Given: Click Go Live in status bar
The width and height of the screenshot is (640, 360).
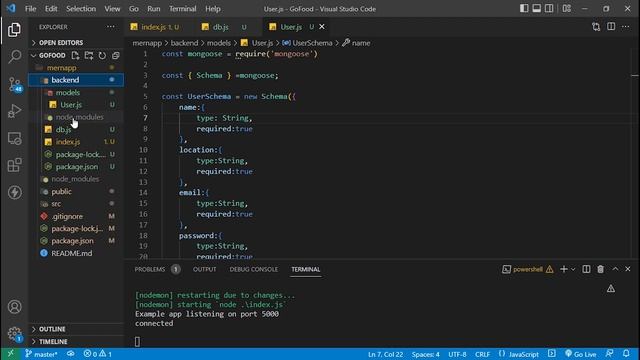Looking at the screenshot, I should (581, 354).
